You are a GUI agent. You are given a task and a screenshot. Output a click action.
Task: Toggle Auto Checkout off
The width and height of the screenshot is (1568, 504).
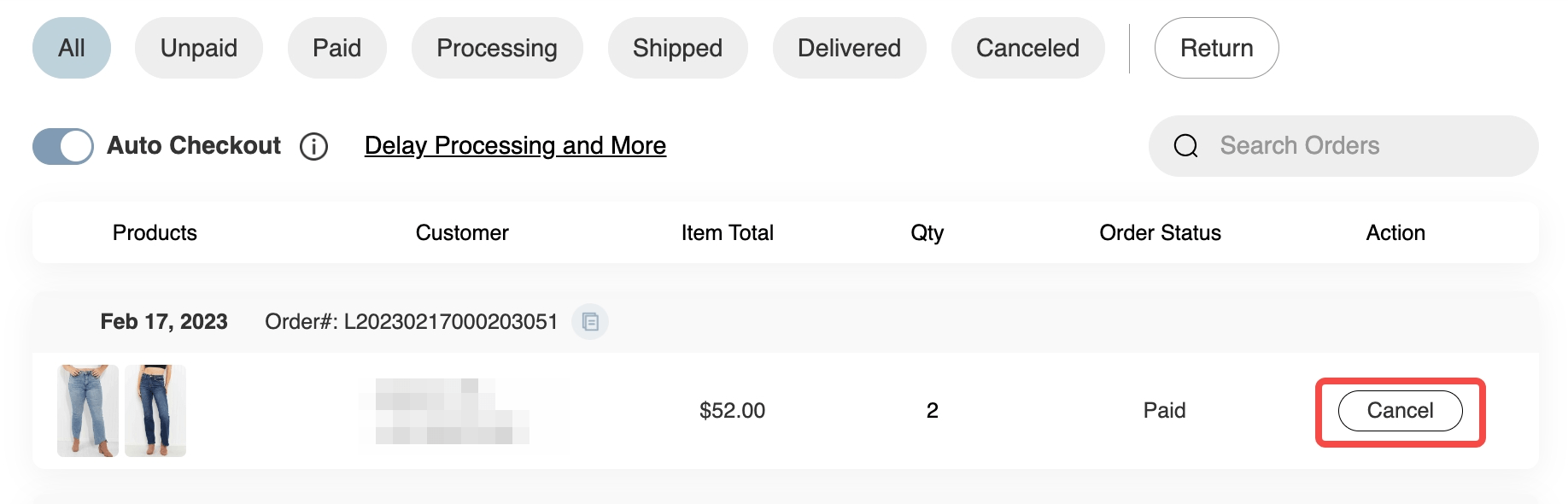[62, 145]
